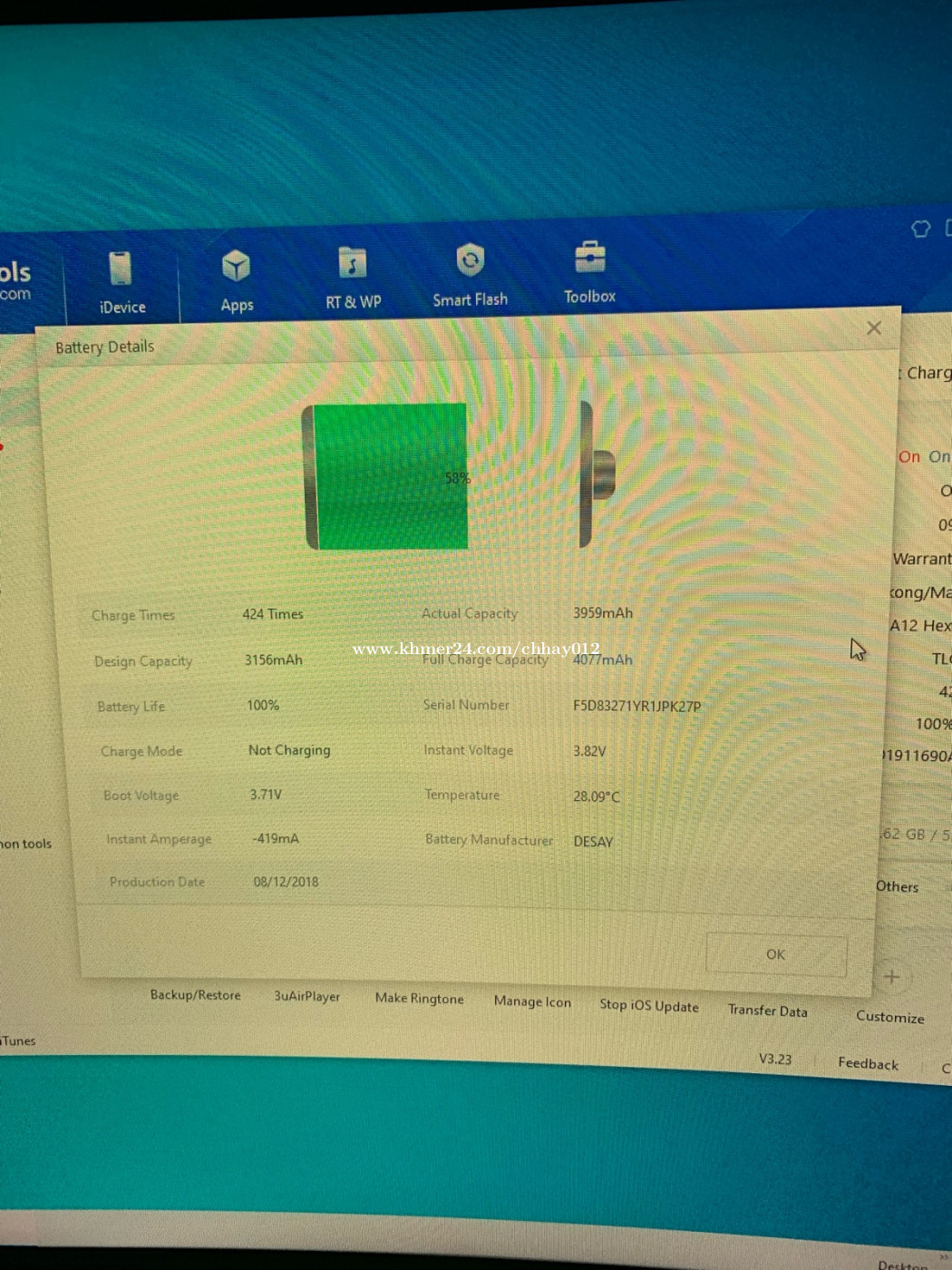Screen dimensions: 952x1270
Task: Close the Battery Details dialog
Action: [874, 328]
